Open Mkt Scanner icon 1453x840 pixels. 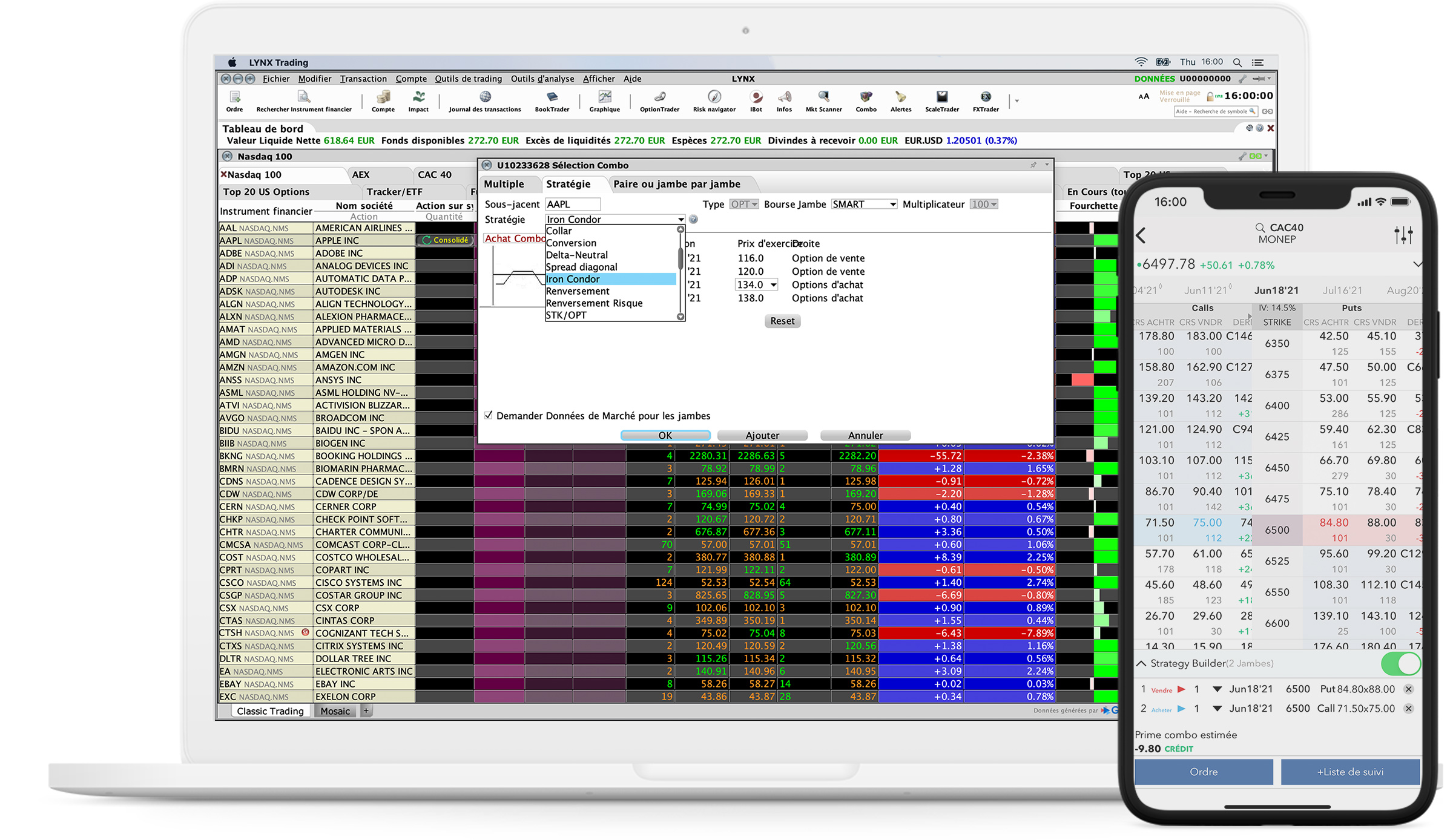823,101
